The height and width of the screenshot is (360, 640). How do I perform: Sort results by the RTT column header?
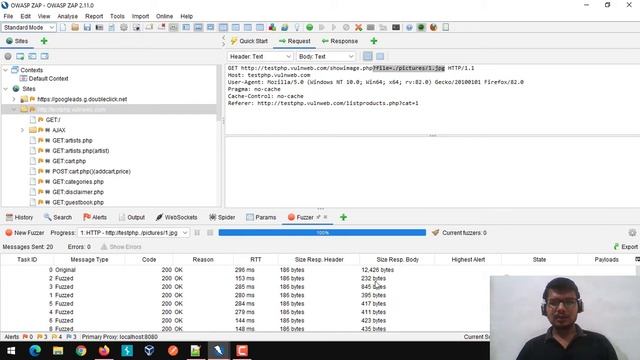point(256,260)
